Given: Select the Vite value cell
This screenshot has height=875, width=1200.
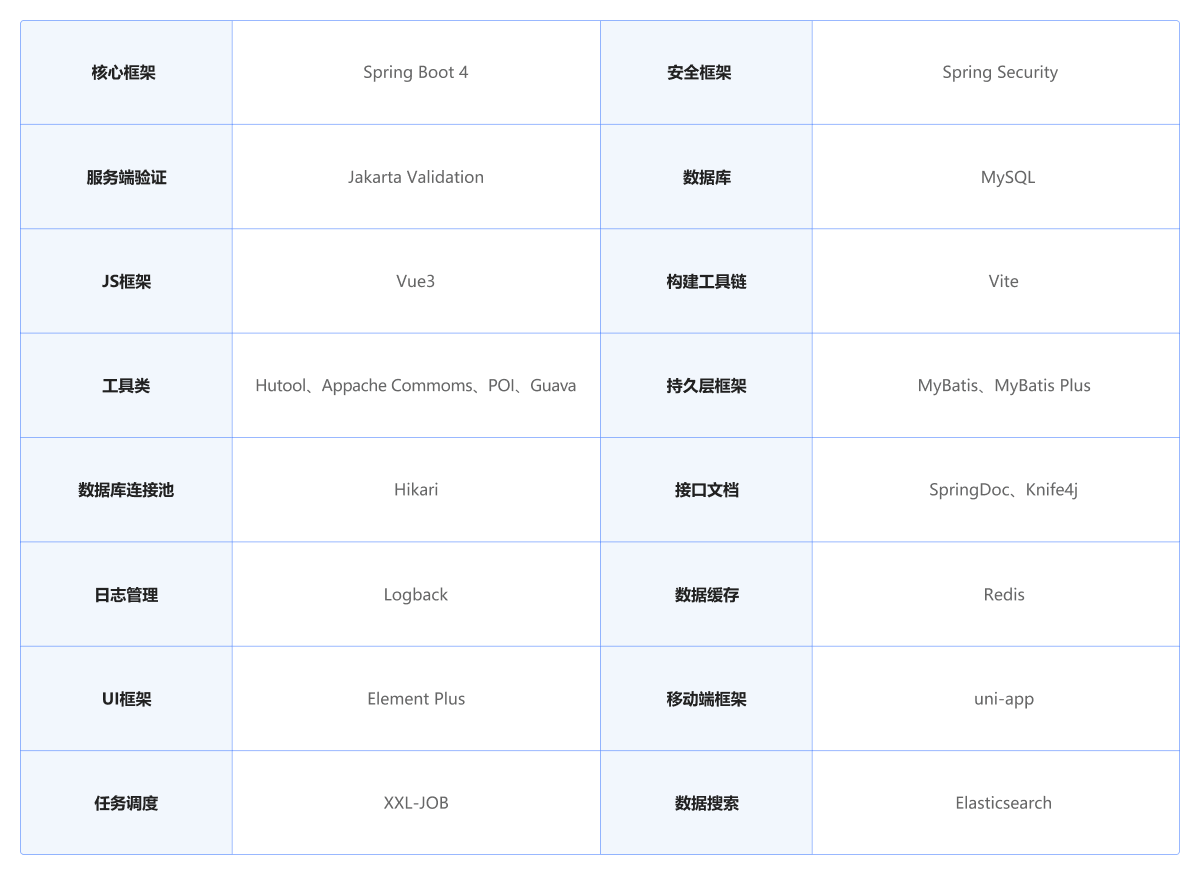Looking at the screenshot, I should pos(996,281).
